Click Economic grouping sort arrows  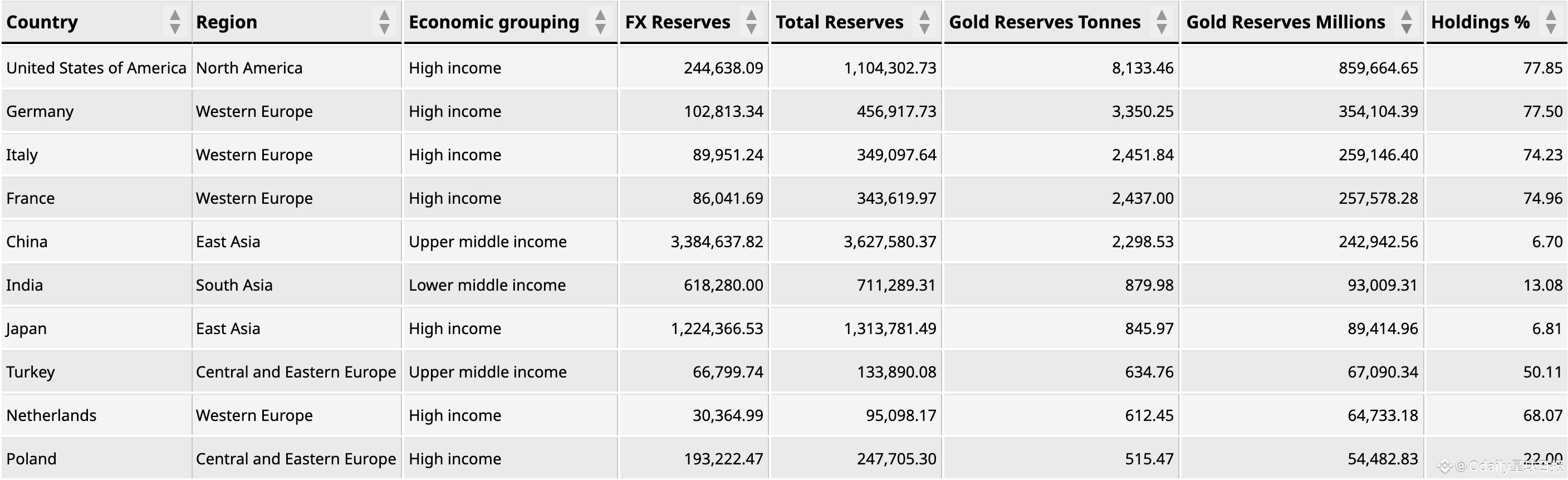[600, 22]
